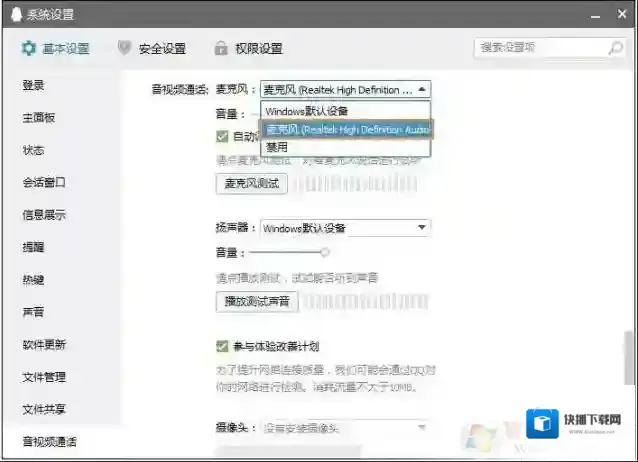Open the title bar dropdown menu arrow
Viewport: 638px width, 462px height.
(x=568, y=15)
